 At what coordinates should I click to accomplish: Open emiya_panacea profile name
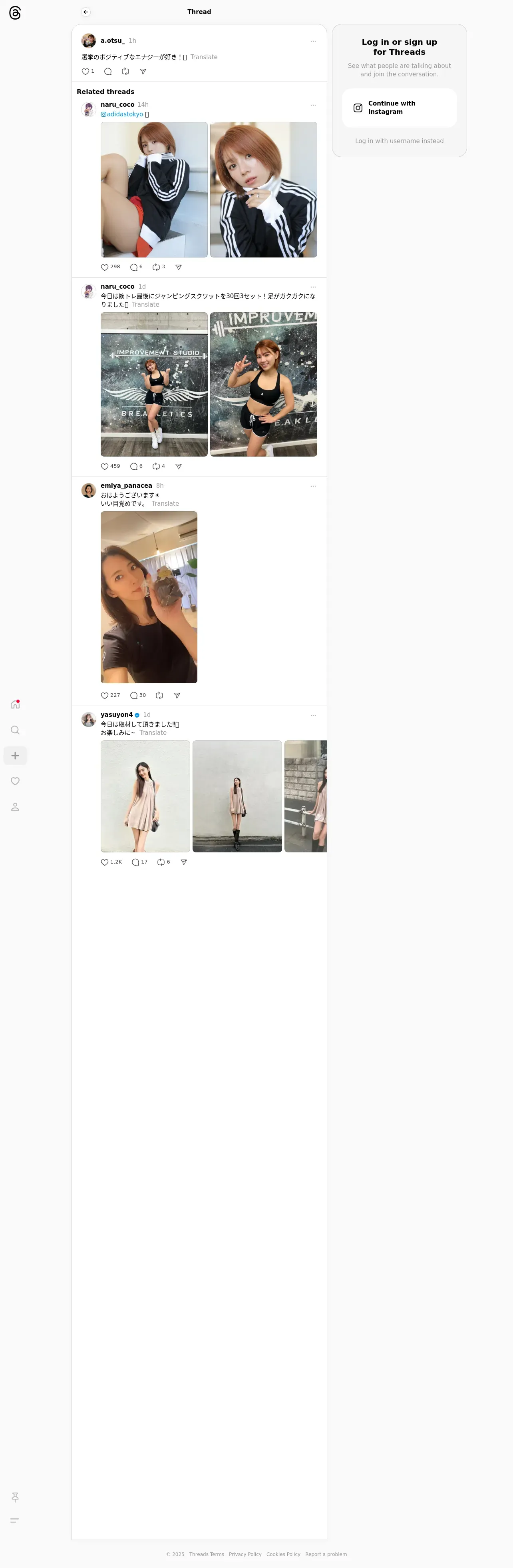(x=126, y=486)
